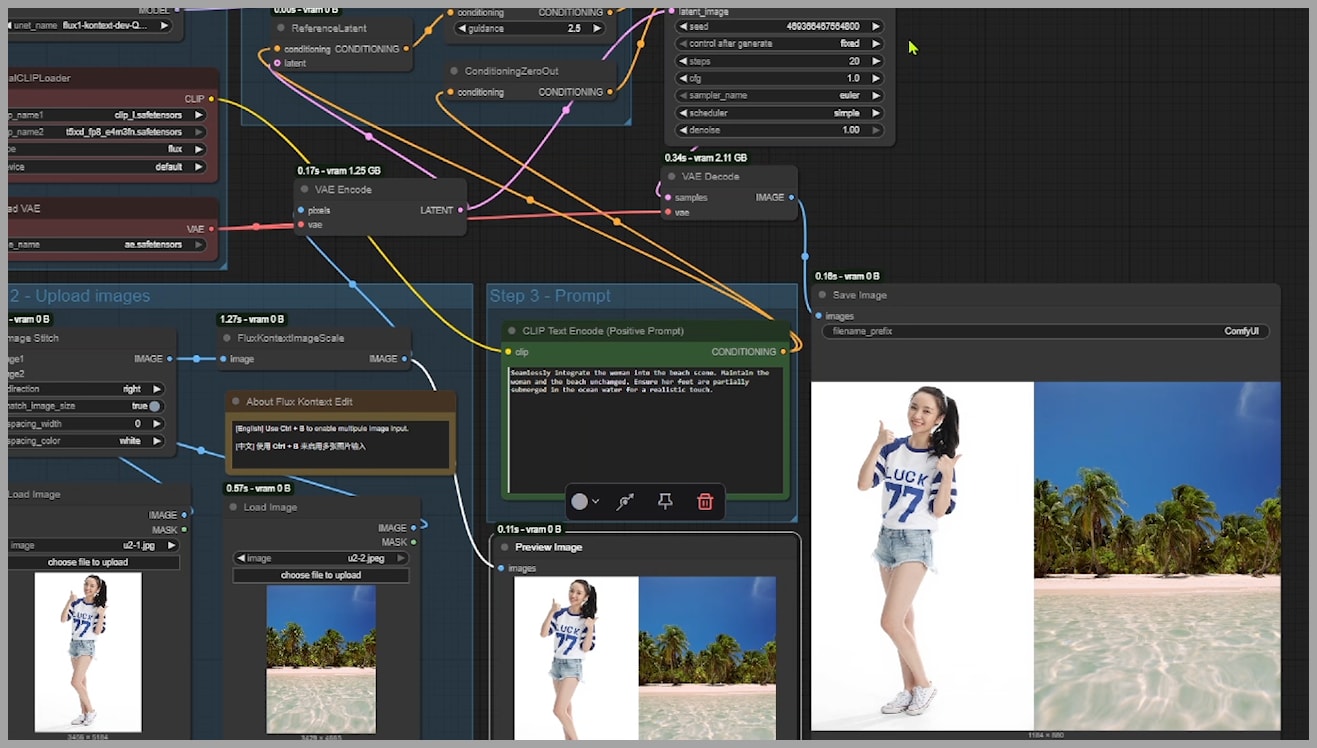Increase cfg value with right arrow
The height and width of the screenshot is (748, 1317).
click(875, 78)
